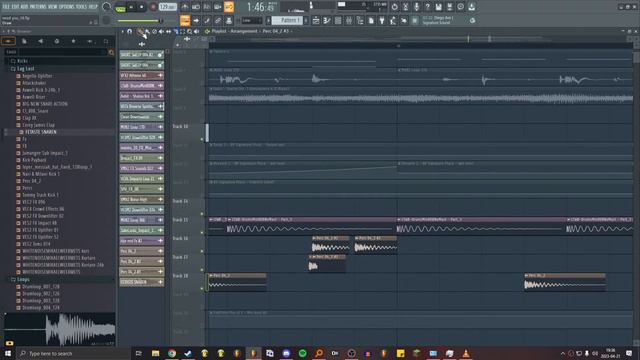Open the tempo 129 BPM display
The height and width of the screenshot is (360, 640).
point(168,7)
